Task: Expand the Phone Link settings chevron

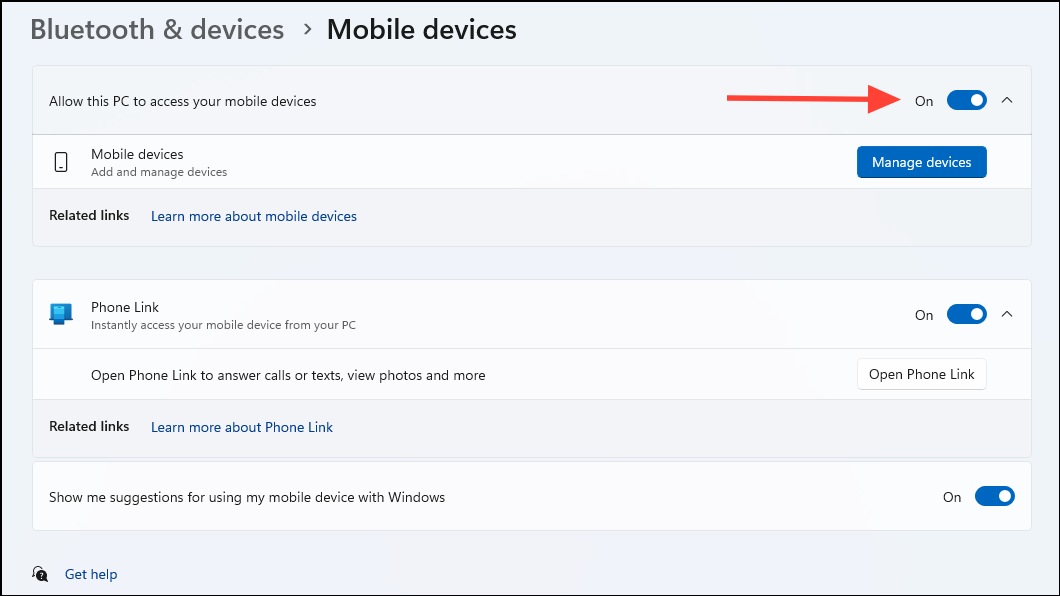Action: [1007, 313]
